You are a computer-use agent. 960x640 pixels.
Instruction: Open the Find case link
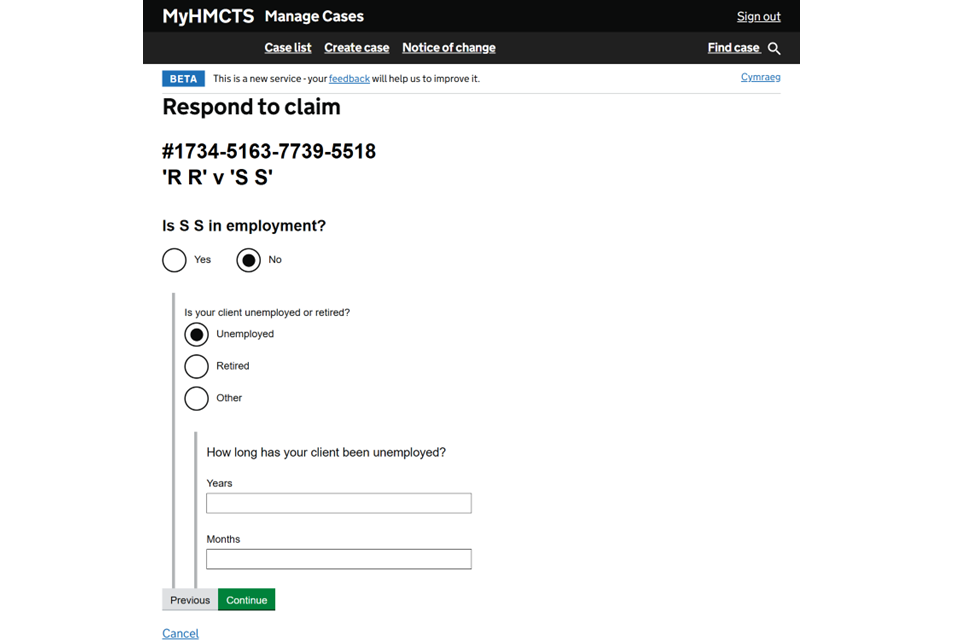[x=734, y=48]
